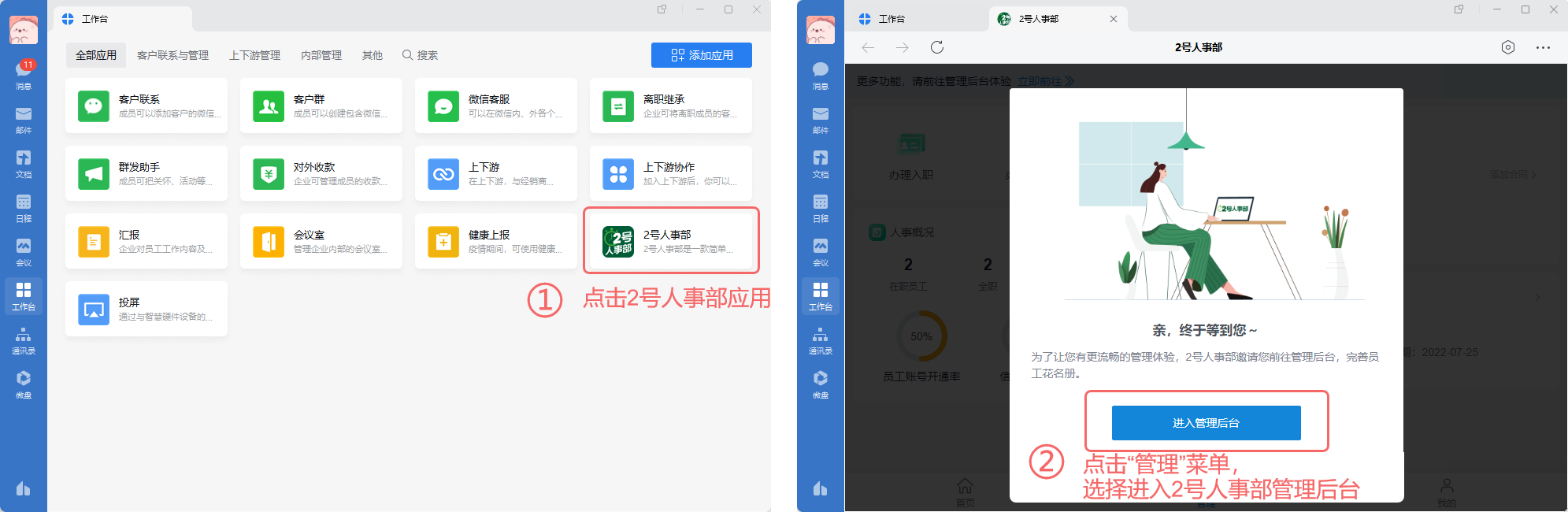Select 工作台 in the left window sidebar
1568x512 pixels.
coord(24,296)
